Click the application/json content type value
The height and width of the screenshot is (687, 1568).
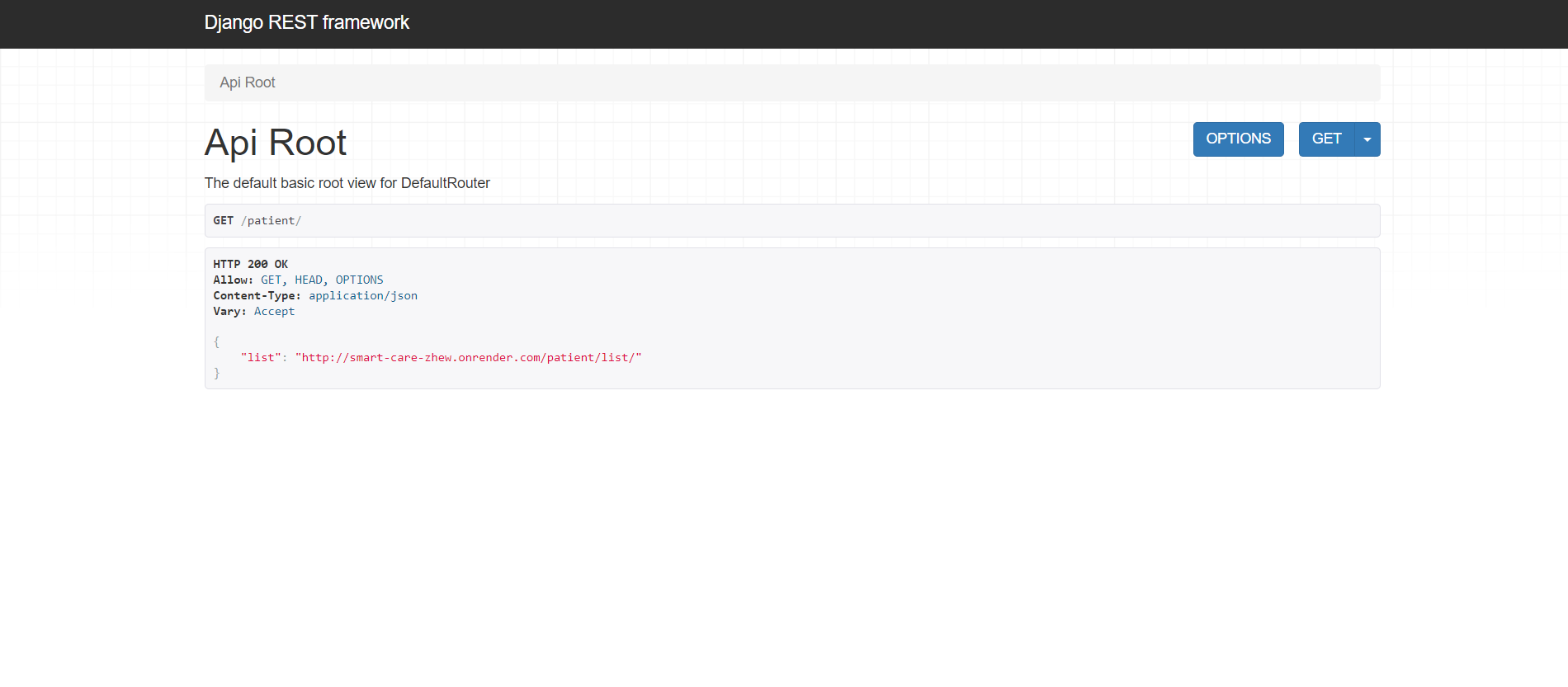click(x=363, y=296)
